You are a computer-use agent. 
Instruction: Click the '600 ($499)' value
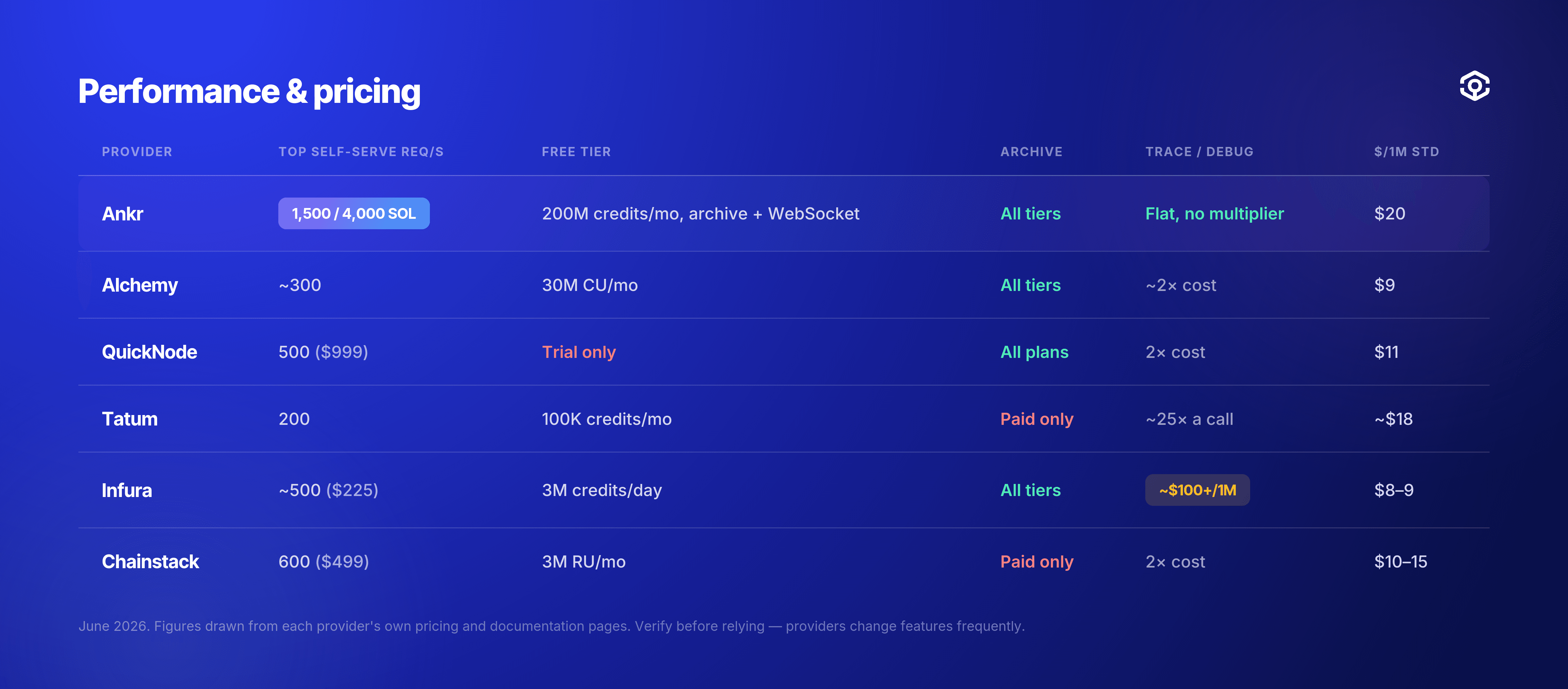(x=324, y=562)
